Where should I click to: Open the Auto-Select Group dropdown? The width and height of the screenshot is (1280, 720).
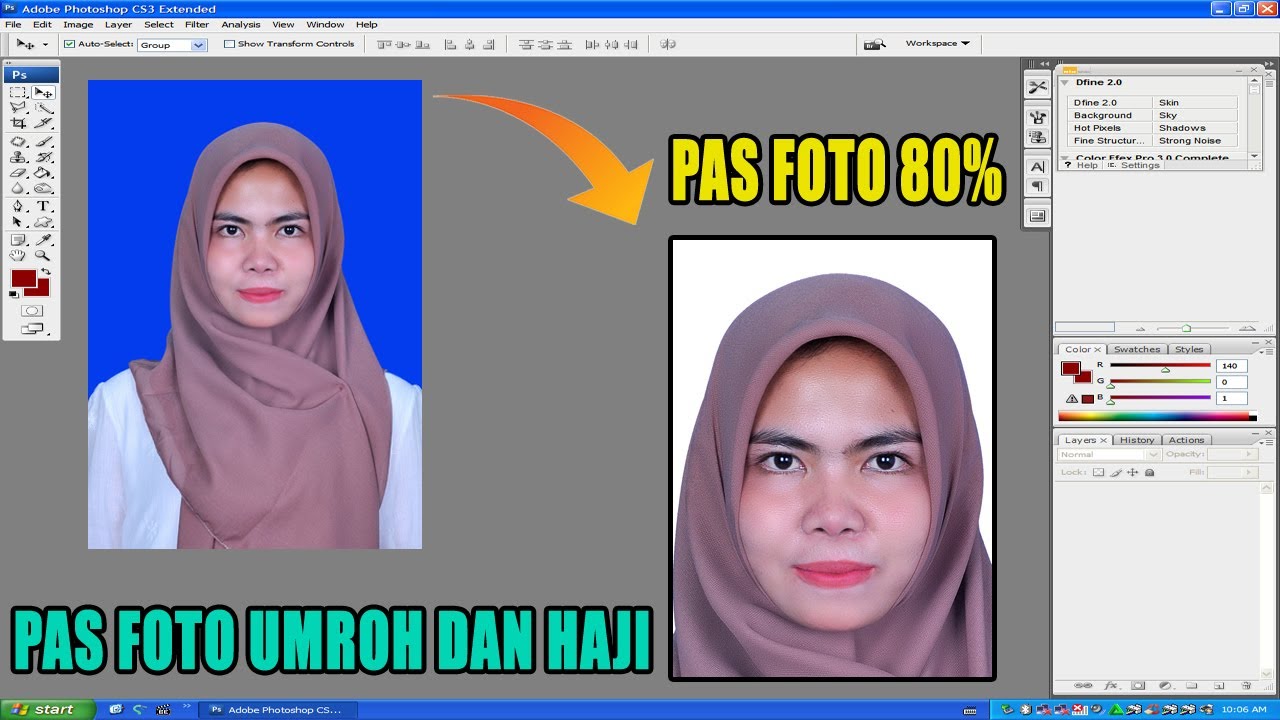point(199,43)
